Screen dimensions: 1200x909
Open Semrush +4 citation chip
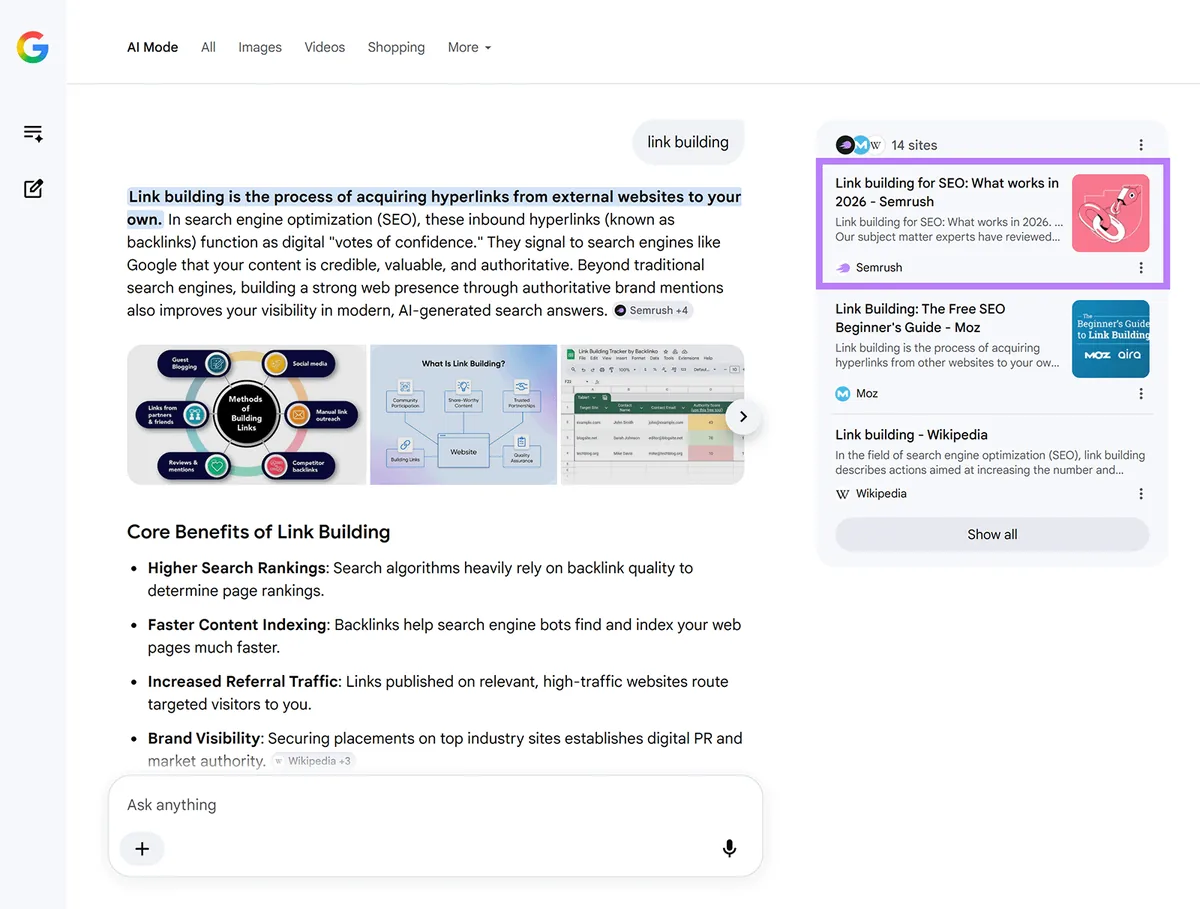click(653, 310)
